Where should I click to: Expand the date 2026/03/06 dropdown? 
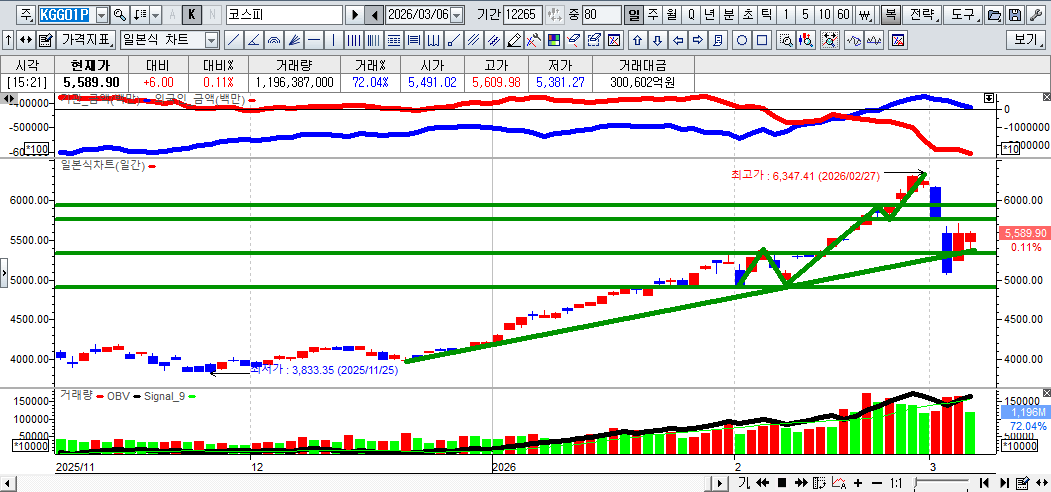tap(457, 15)
